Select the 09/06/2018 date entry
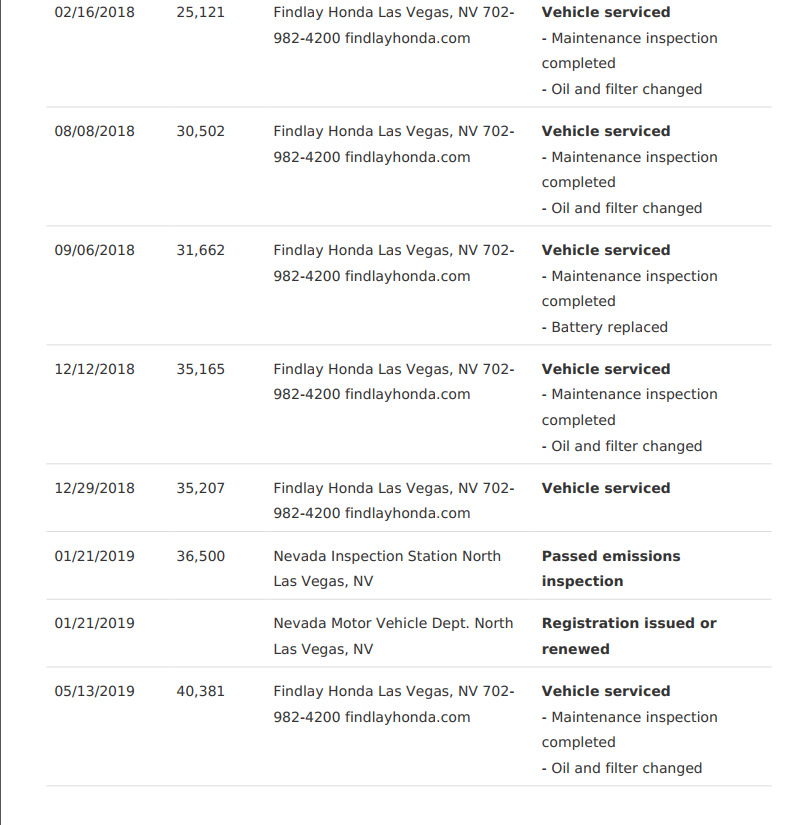812x825 pixels. (x=94, y=250)
